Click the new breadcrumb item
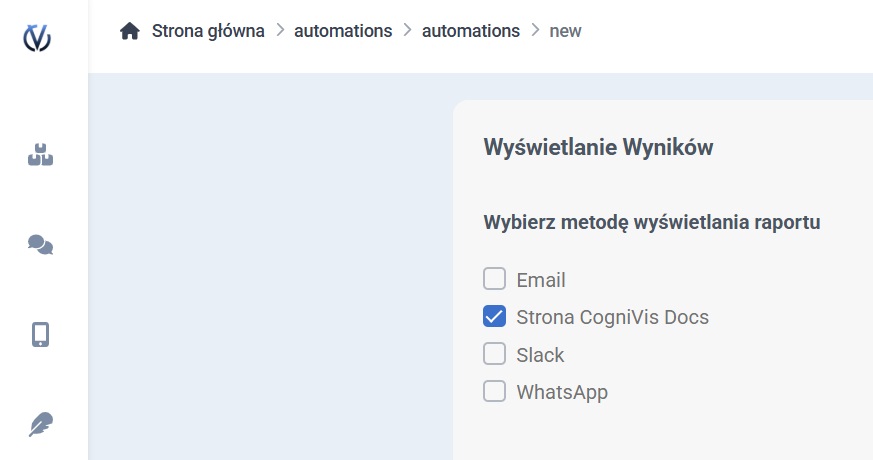The image size is (873, 460). coord(565,31)
